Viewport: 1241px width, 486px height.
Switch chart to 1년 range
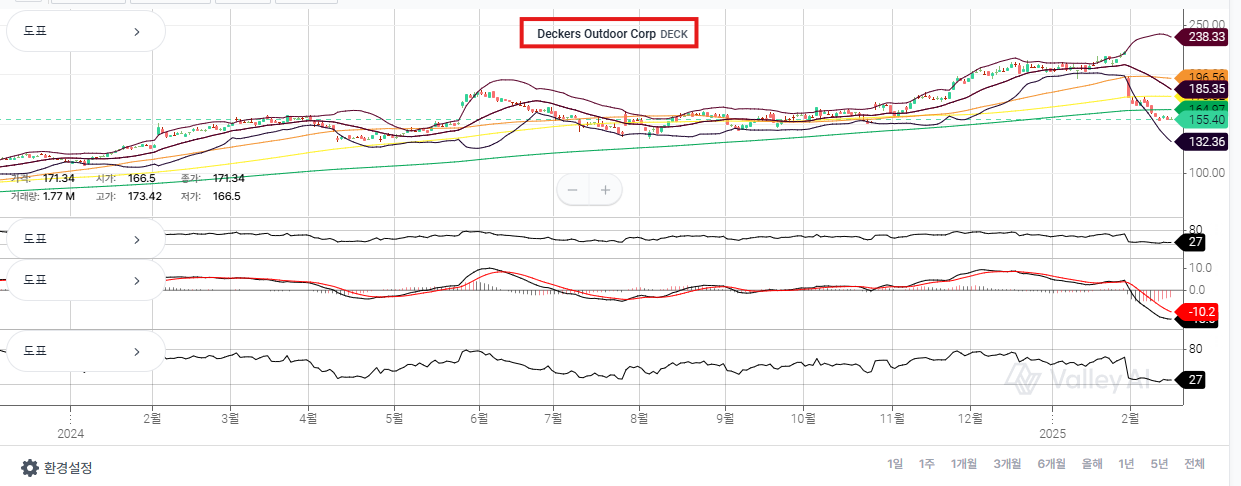coord(1127,464)
